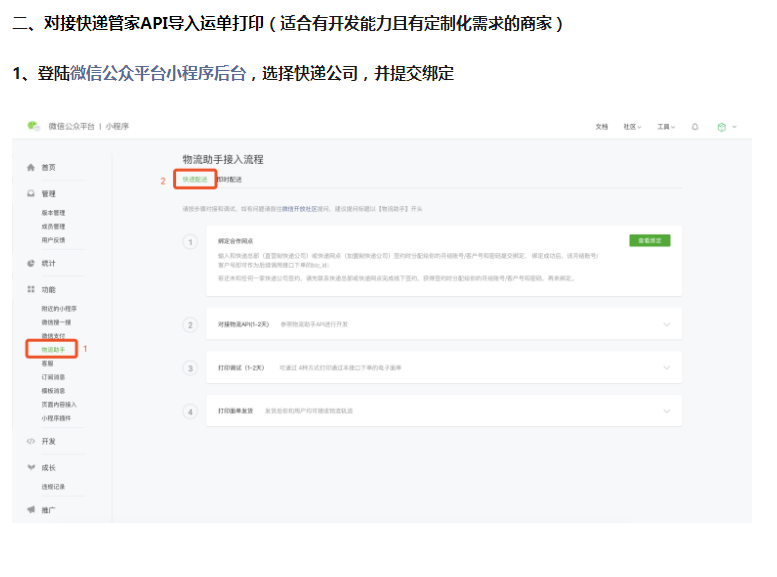Screen dimensions: 777x577
Task: Open the notification bell in the header
Action: (695, 127)
